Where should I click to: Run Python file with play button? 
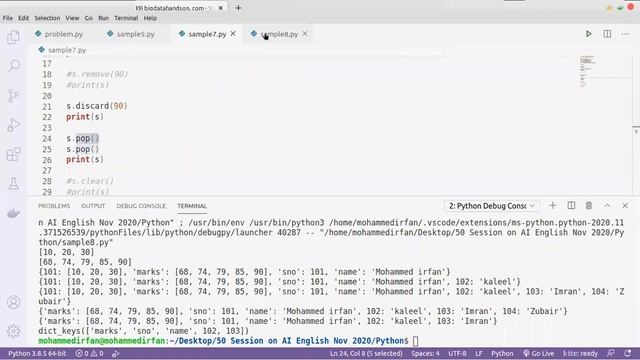click(589, 34)
